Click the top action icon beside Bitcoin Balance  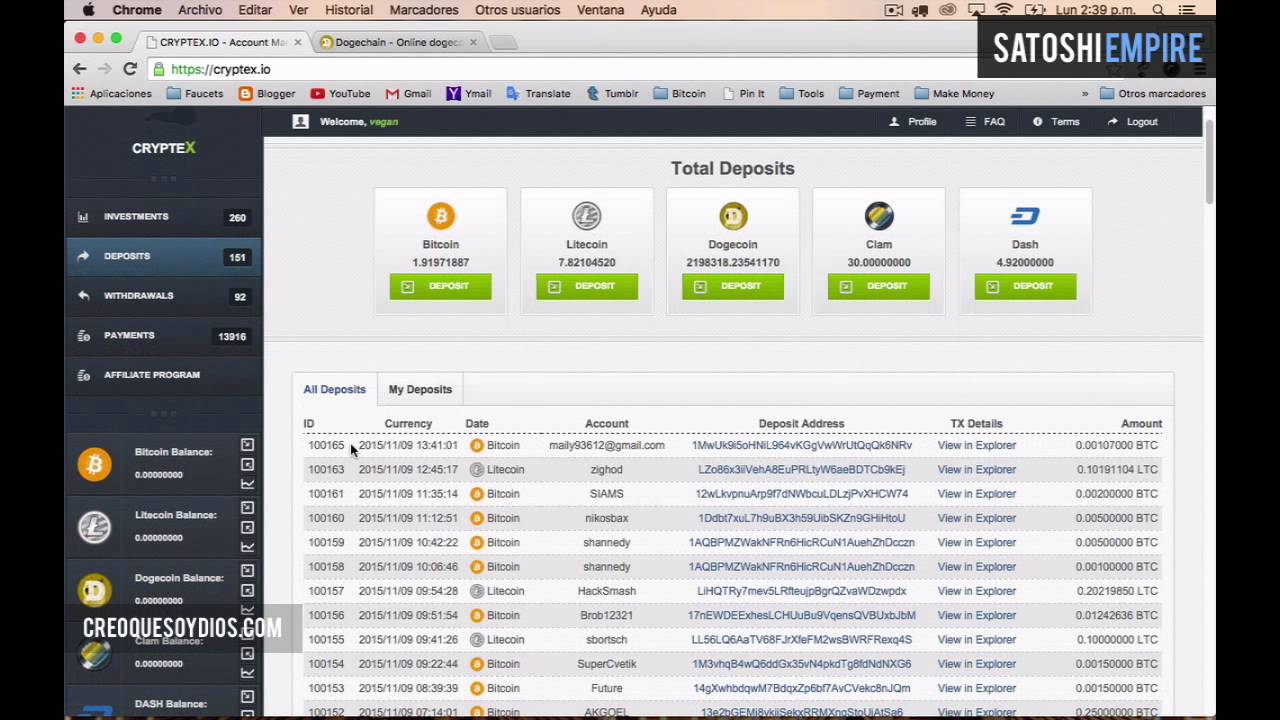pos(247,445)
